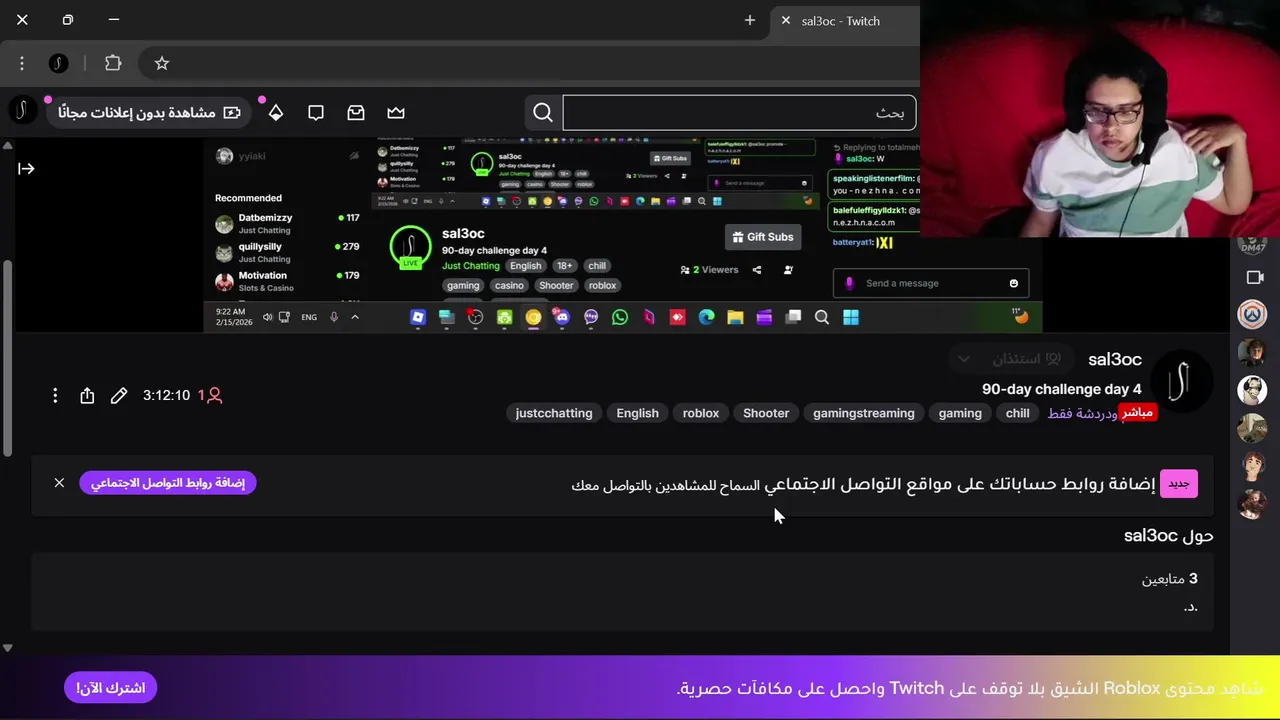Open a new browser tab with the plus button
Viewport: 1280px width, 720px height.
(x=750, y=20)
